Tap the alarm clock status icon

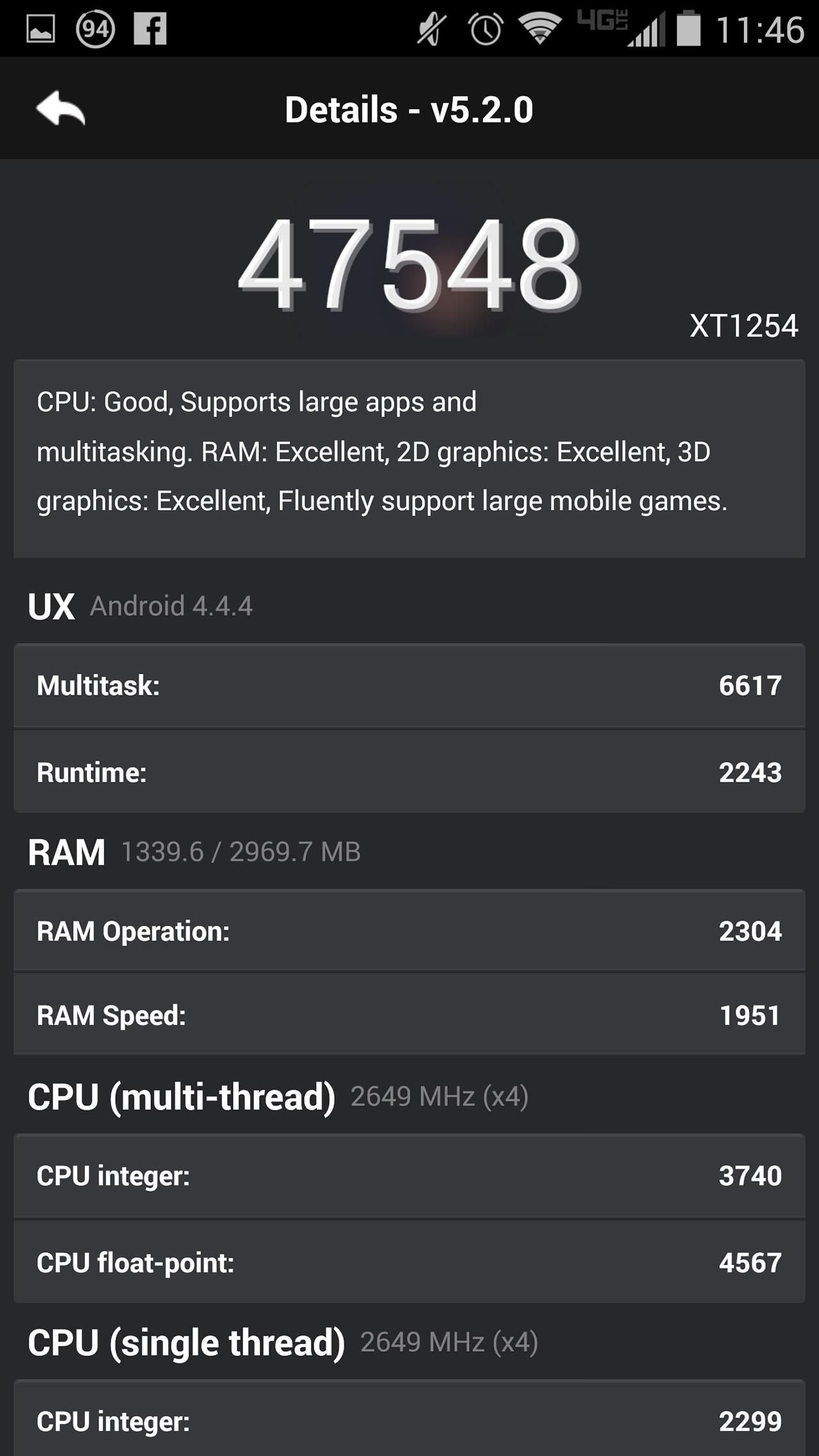point(486,29)
